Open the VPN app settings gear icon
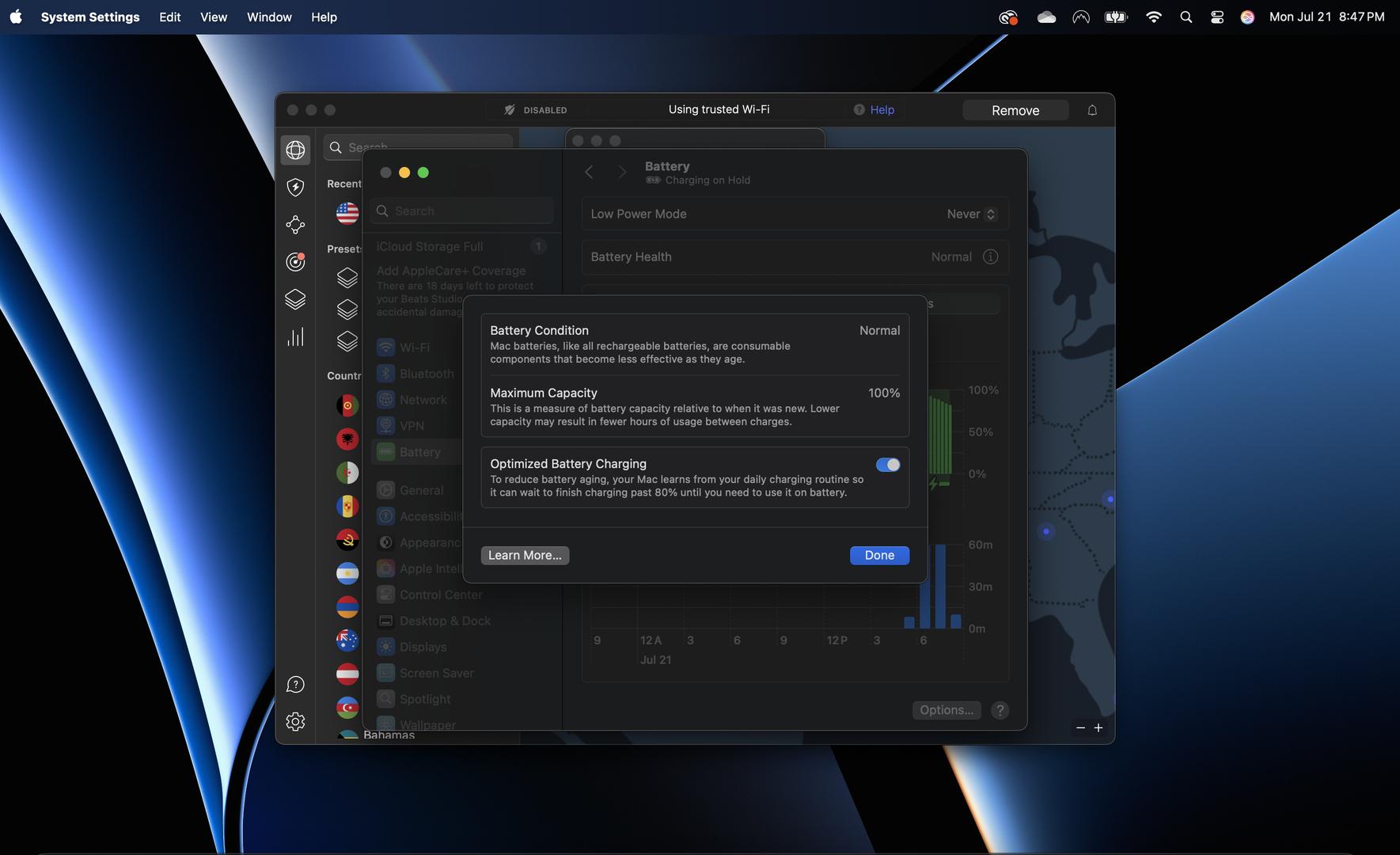 pyautogui.click(x=295, y=721)
